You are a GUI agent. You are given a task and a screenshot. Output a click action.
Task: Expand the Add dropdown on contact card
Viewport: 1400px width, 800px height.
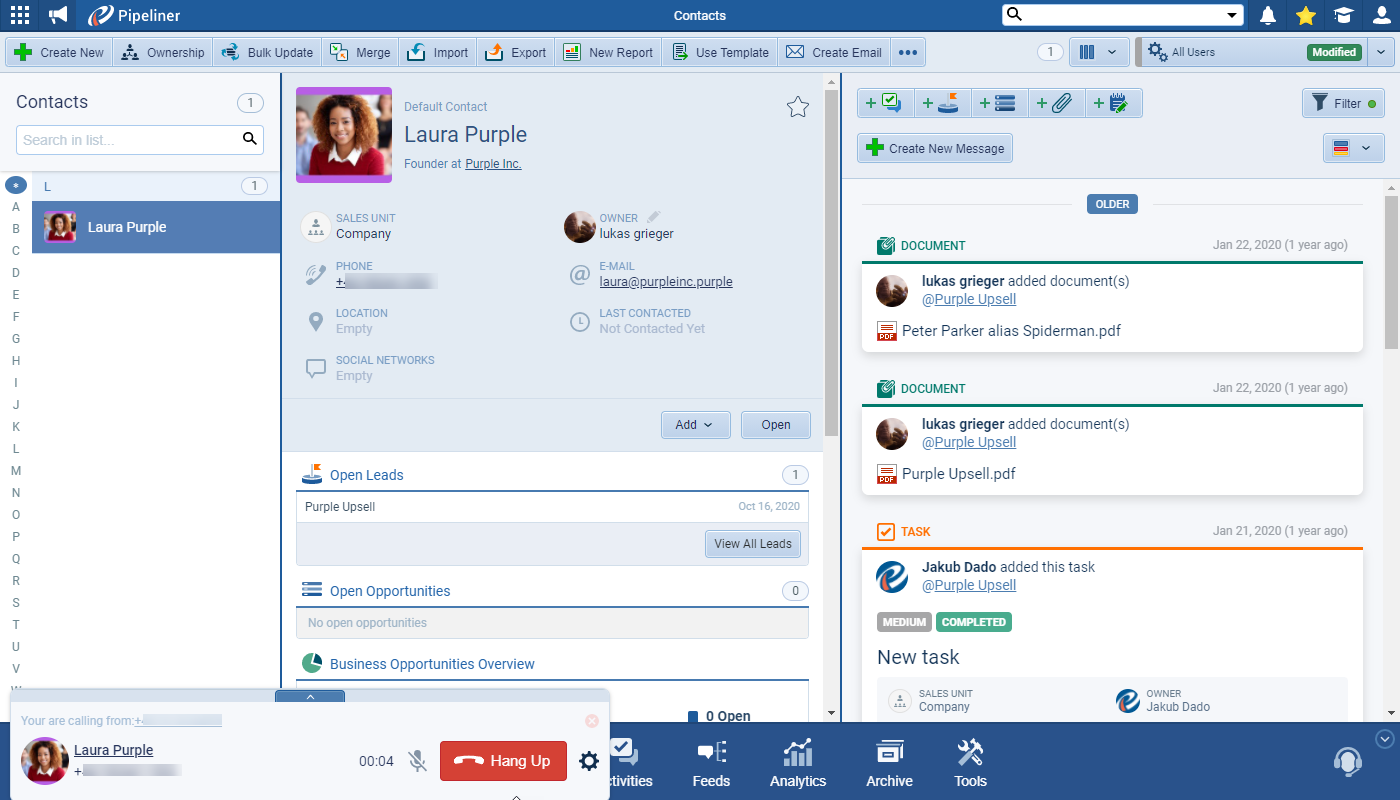695,425
